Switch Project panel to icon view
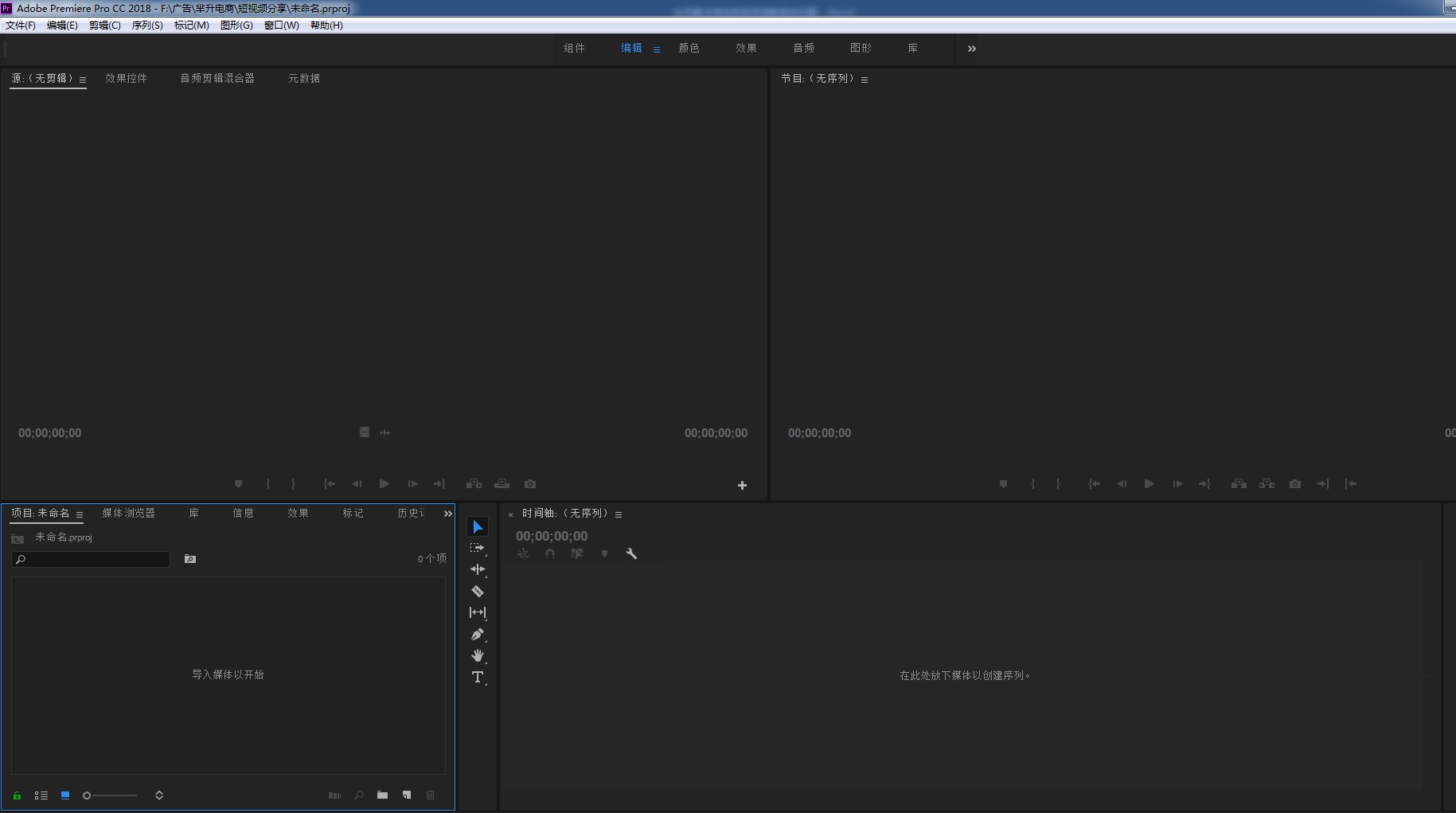This screenshot has height=813, width=1456. click(x=65, y=795)
